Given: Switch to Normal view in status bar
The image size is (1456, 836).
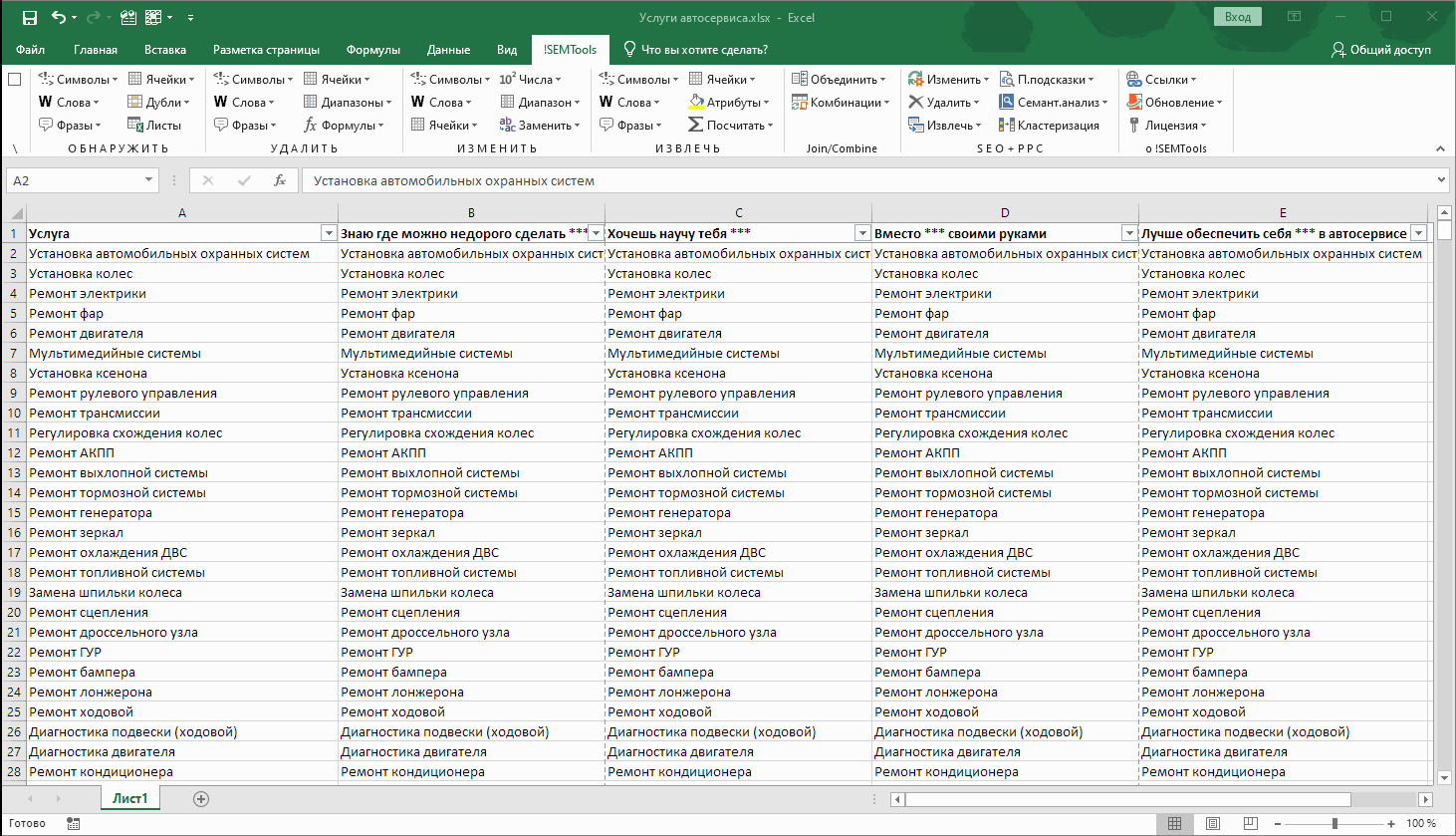Looking at the screenshot, I should point(1175,823).
